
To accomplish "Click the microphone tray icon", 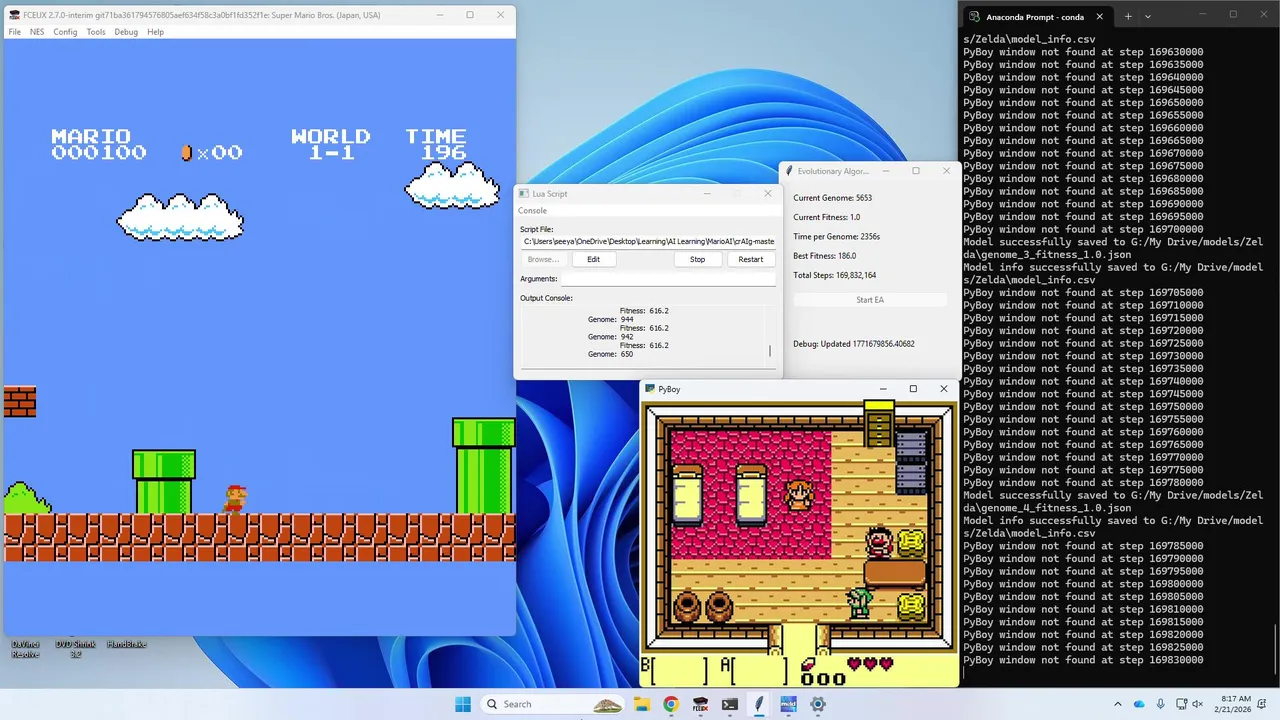I will [1161, 704].
